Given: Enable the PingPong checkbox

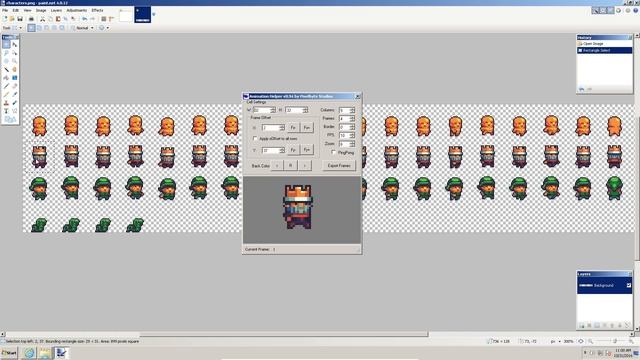Looking at the screenshot, I should [333, 152].
